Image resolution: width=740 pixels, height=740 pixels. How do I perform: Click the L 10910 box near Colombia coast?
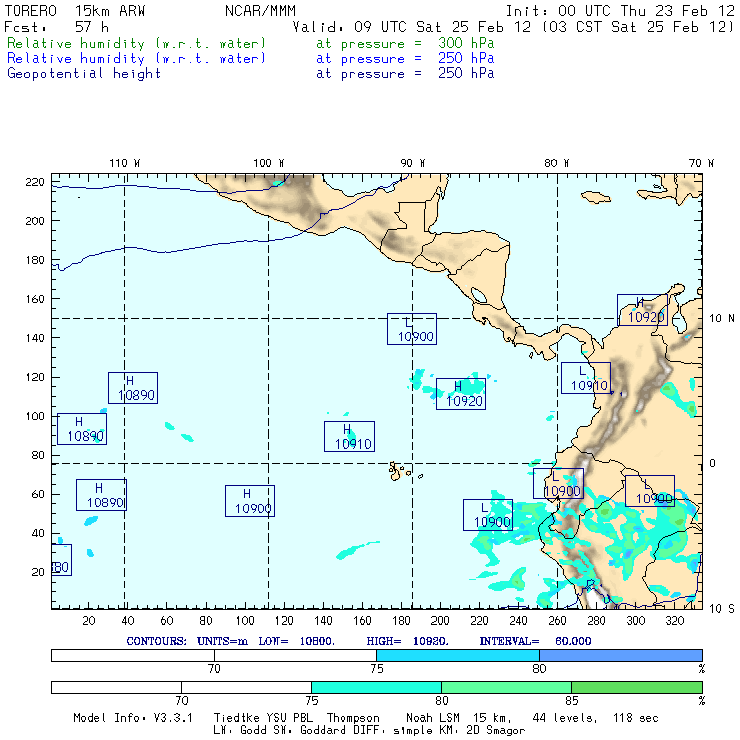point(586,378)
